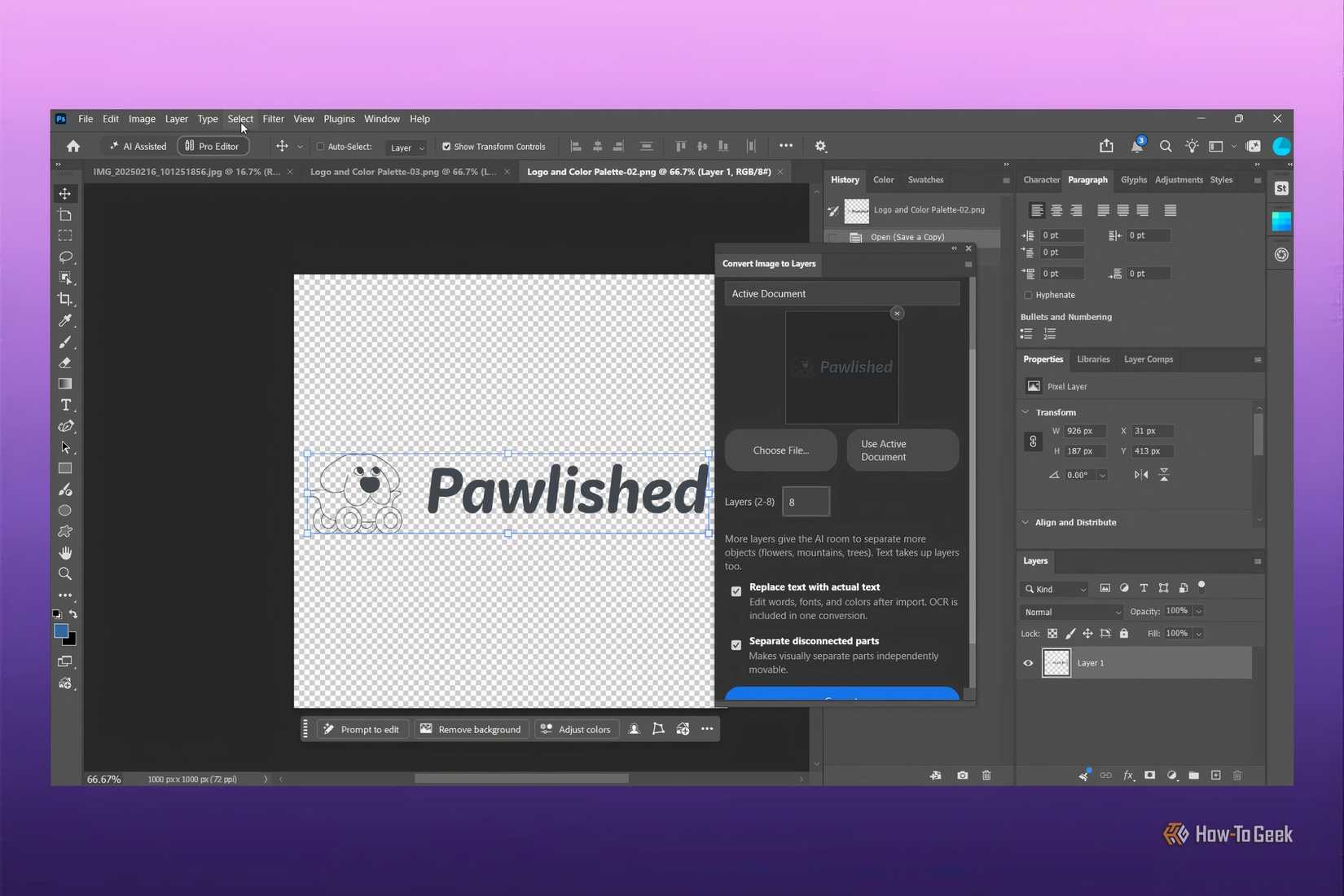
Task: Toggle the Auto-Select checkbox
Action: pyautogui.click(x=320, y=147)
